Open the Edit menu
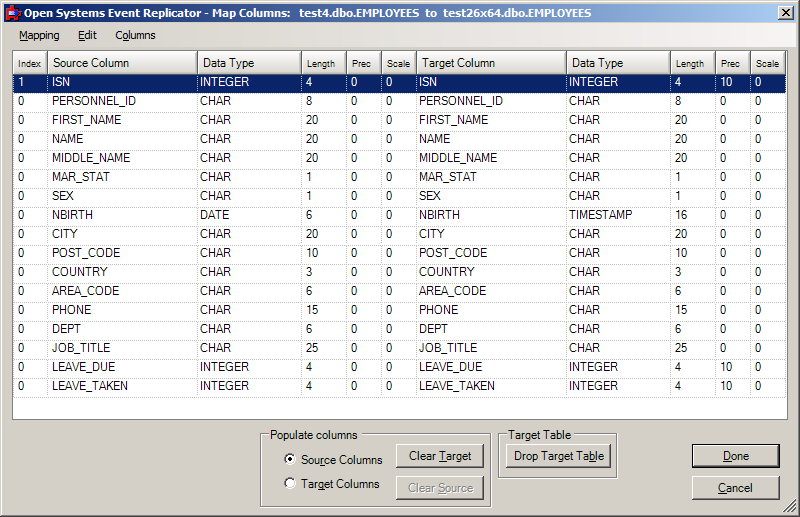 [87, 35]
